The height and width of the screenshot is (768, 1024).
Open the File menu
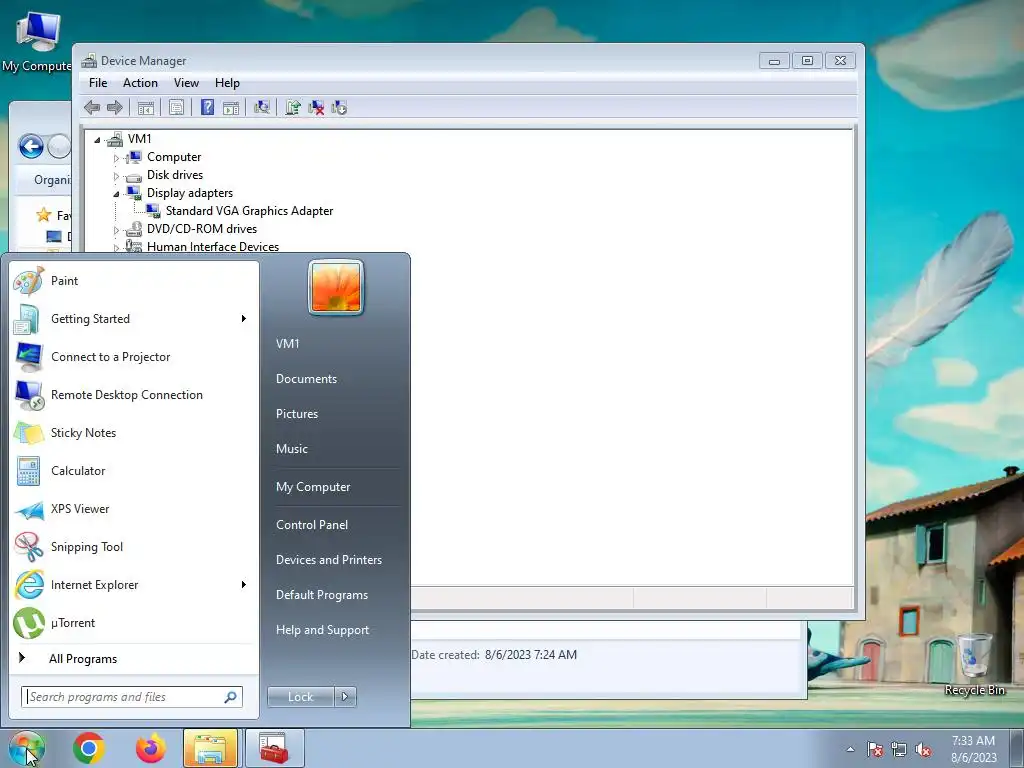[98, 83]
